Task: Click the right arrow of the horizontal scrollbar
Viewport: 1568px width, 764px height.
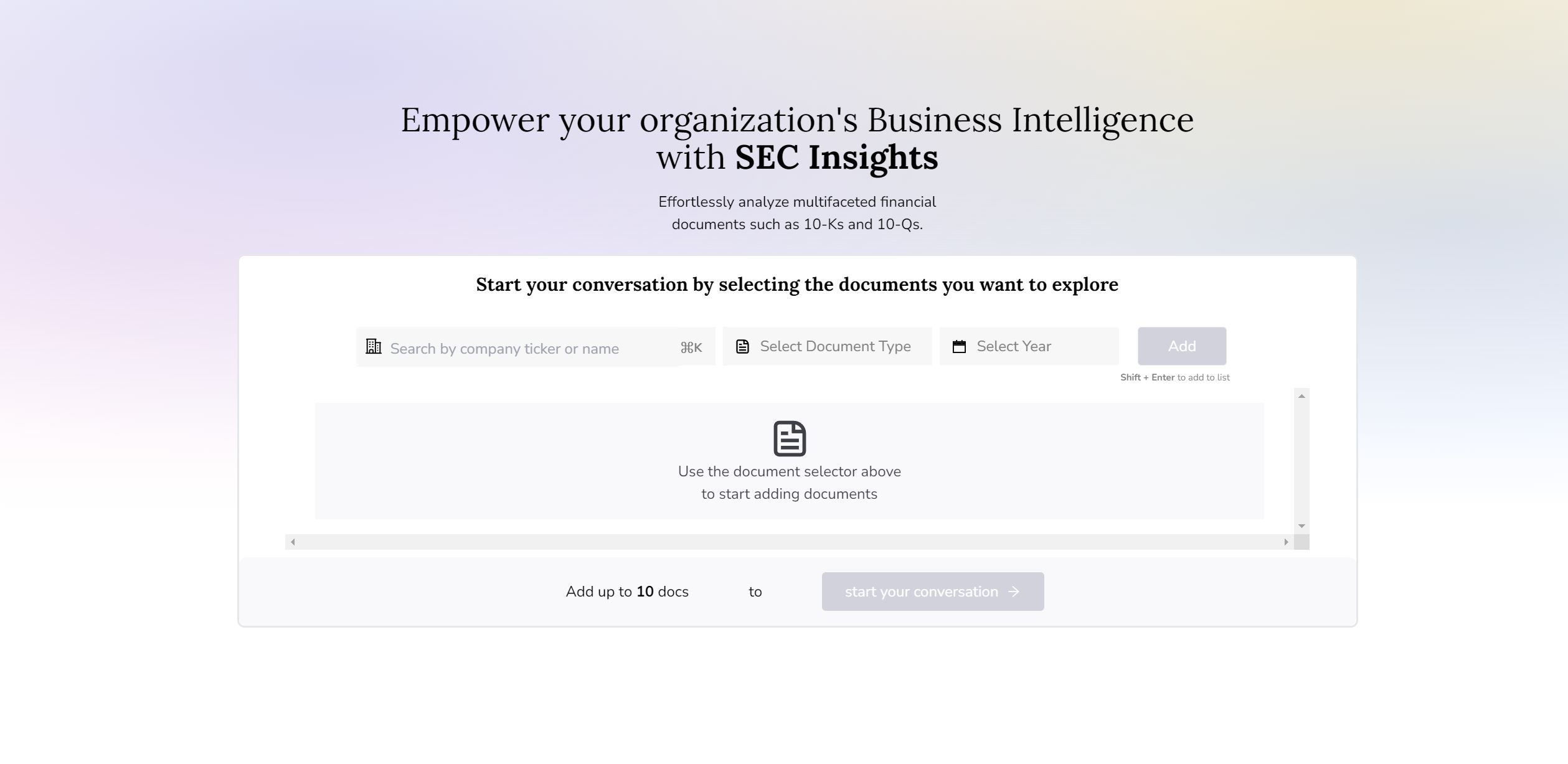Action: pyautogui.click(x=1287, y=541)
